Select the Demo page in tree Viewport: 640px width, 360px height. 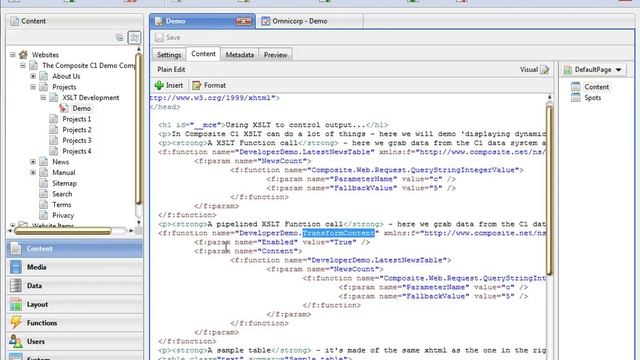pyautogui.click(x=82, y=108)
